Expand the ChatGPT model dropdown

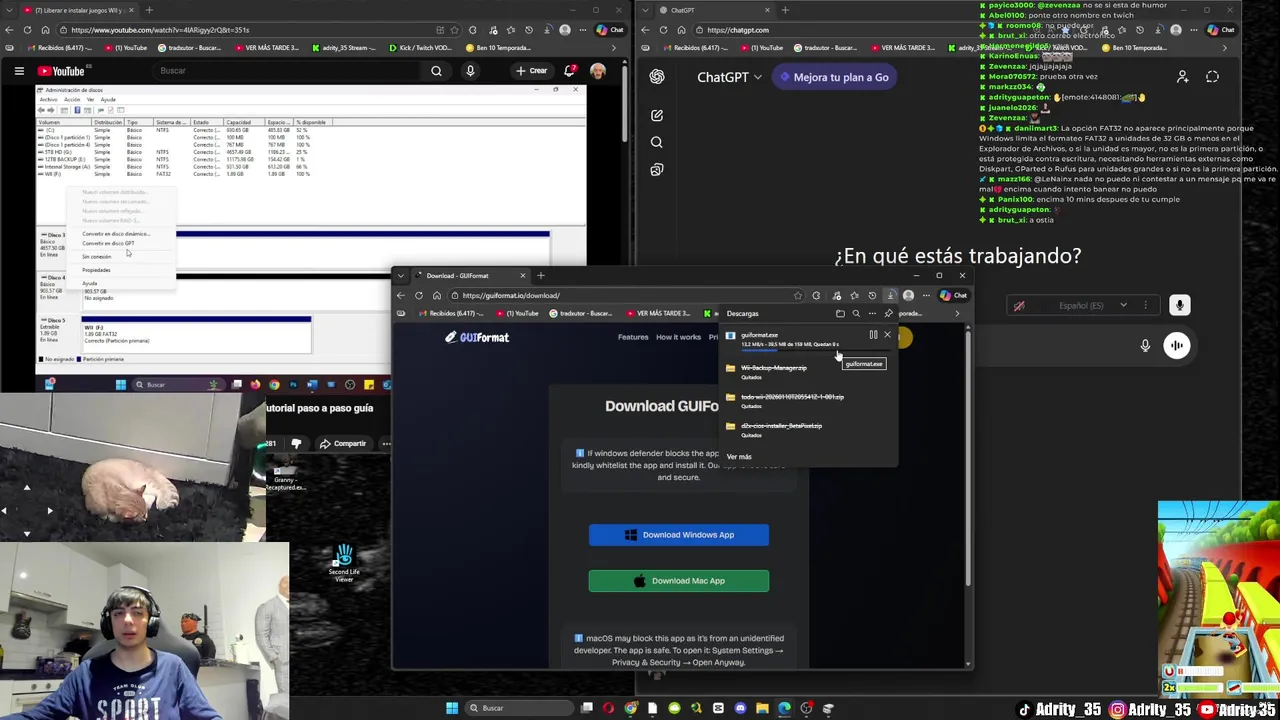click(730, 77)
